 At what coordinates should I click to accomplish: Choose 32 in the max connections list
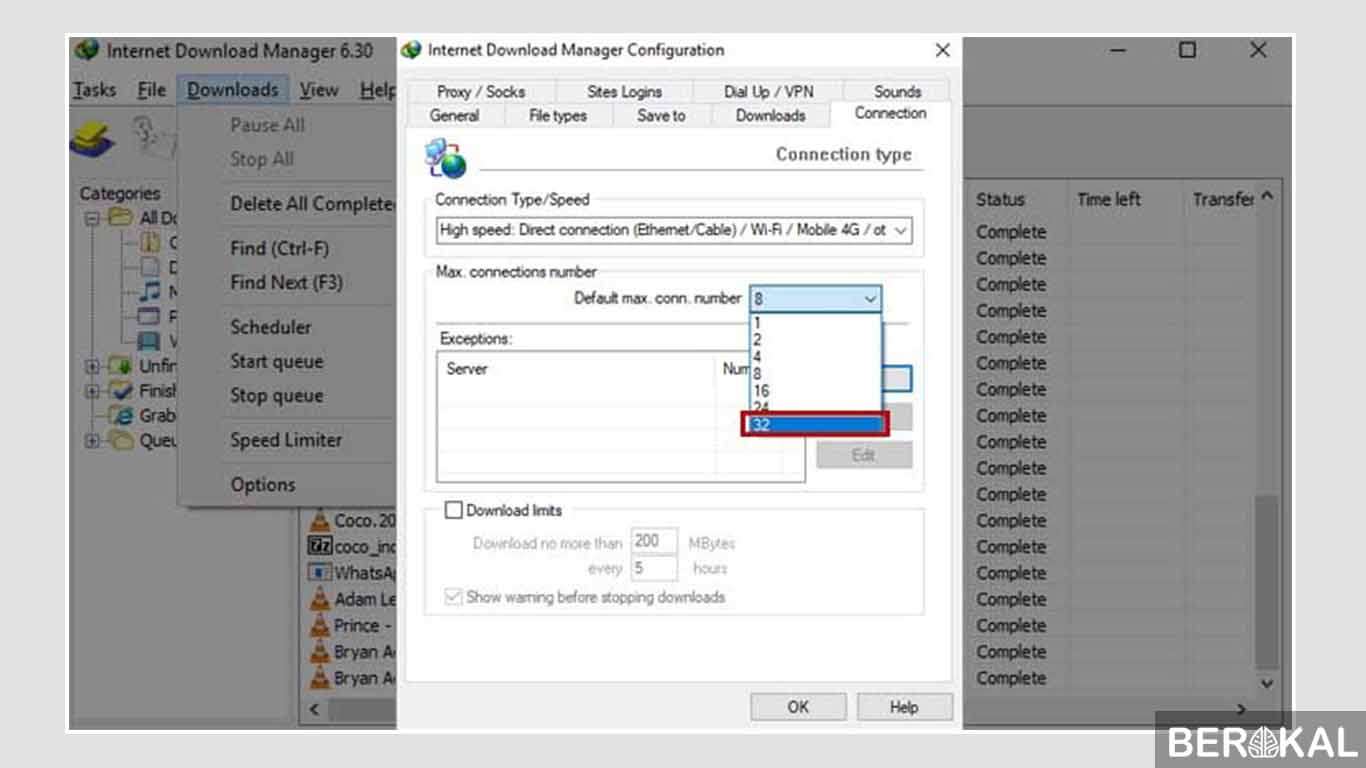[x=815, y=424]
